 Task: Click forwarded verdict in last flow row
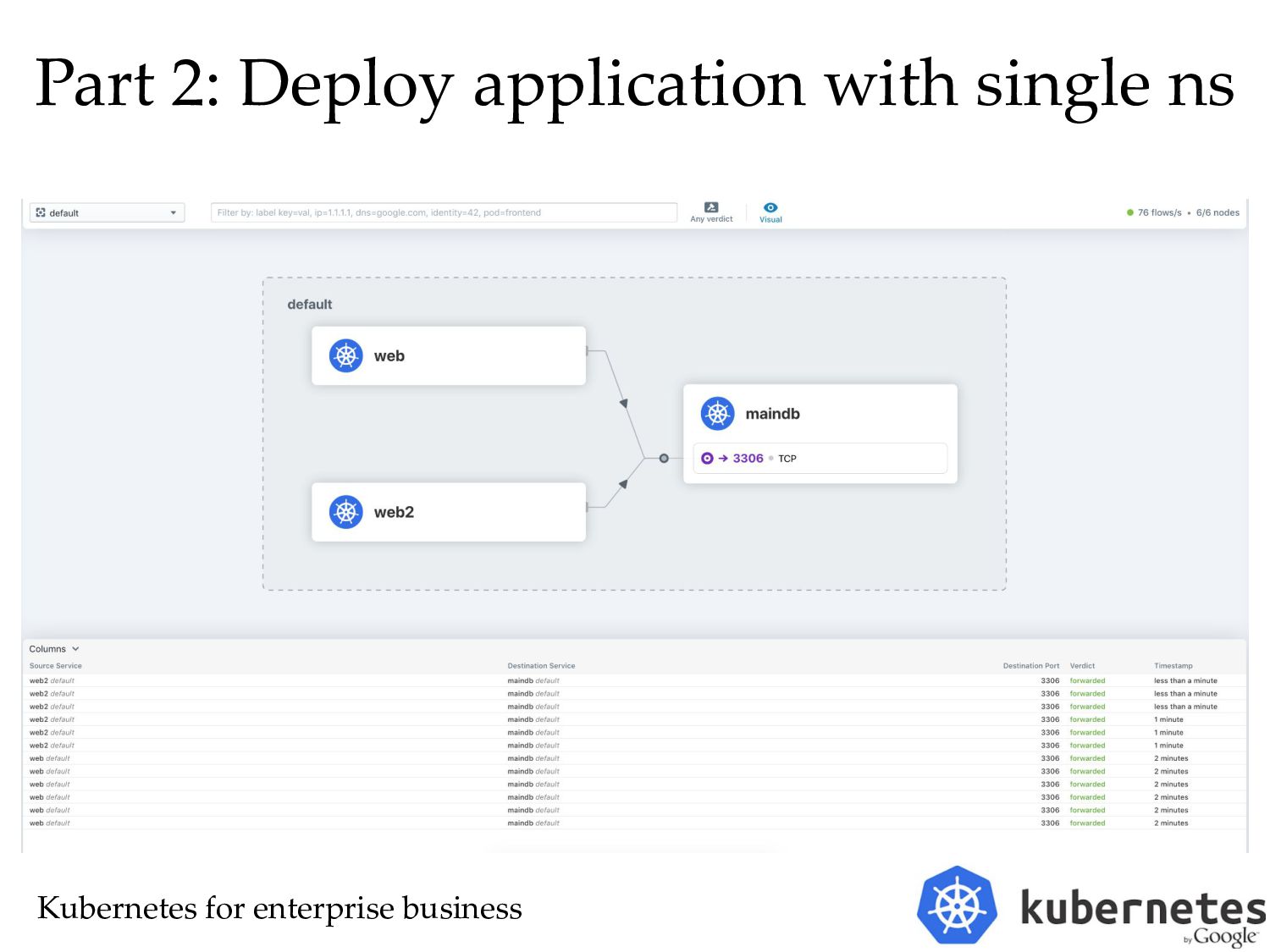[x=1087, y=823]
